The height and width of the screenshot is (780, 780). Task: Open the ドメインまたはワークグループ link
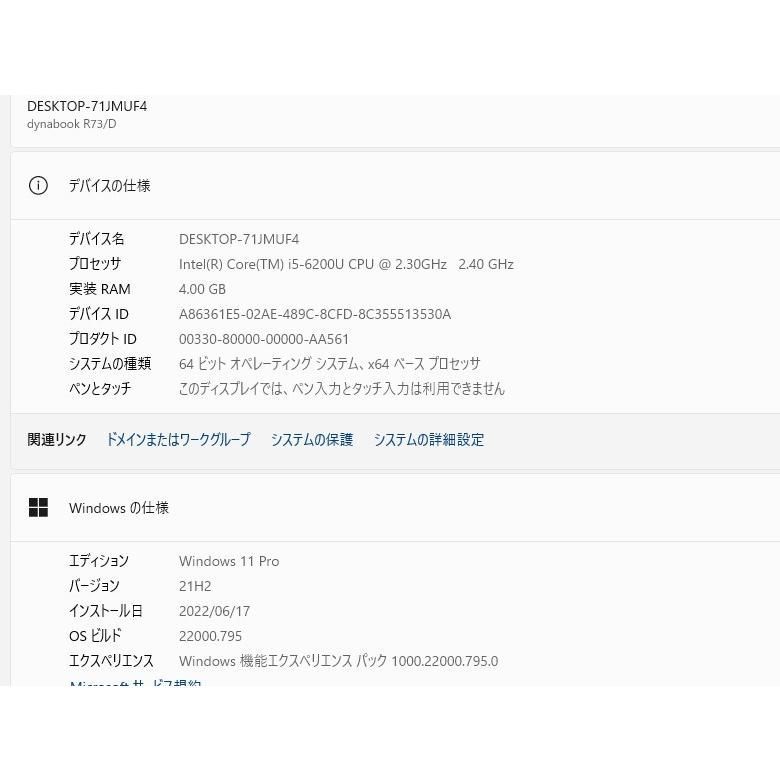tap(178, 440)
